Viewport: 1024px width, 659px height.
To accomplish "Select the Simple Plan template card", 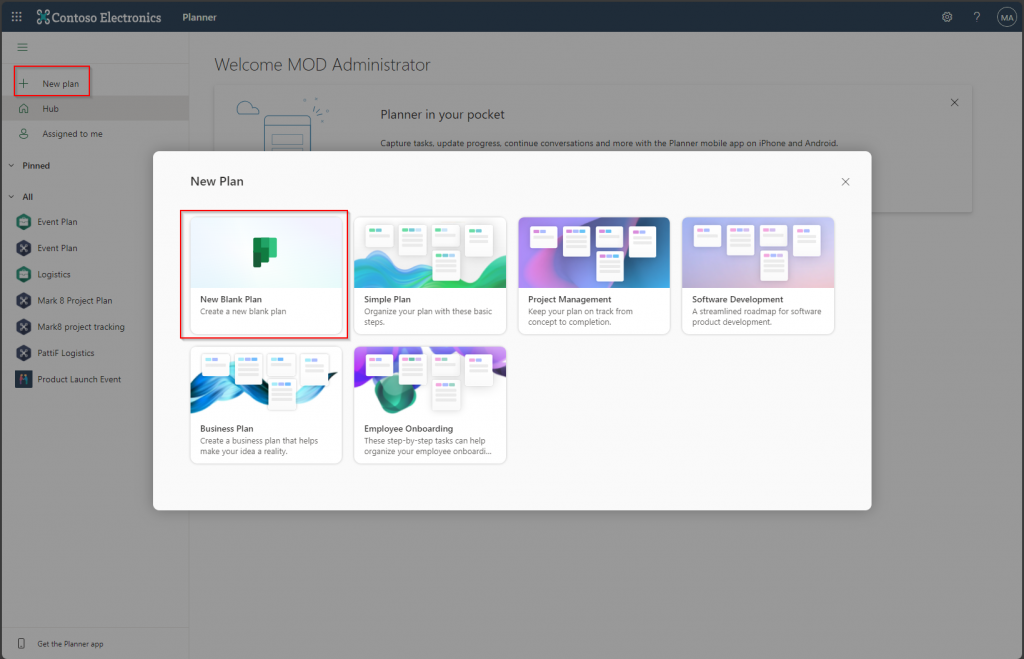I will pyautogui.click(x=430, y=276).
